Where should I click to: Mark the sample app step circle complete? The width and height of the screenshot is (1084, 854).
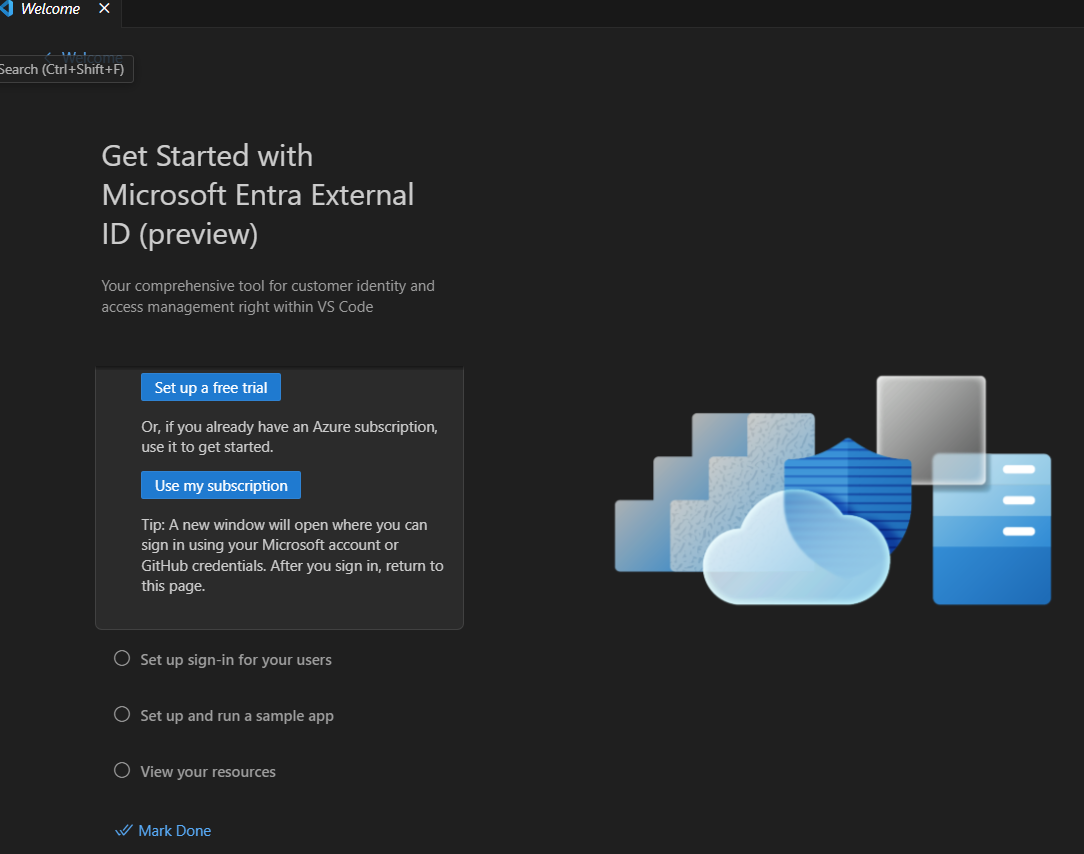121,714
